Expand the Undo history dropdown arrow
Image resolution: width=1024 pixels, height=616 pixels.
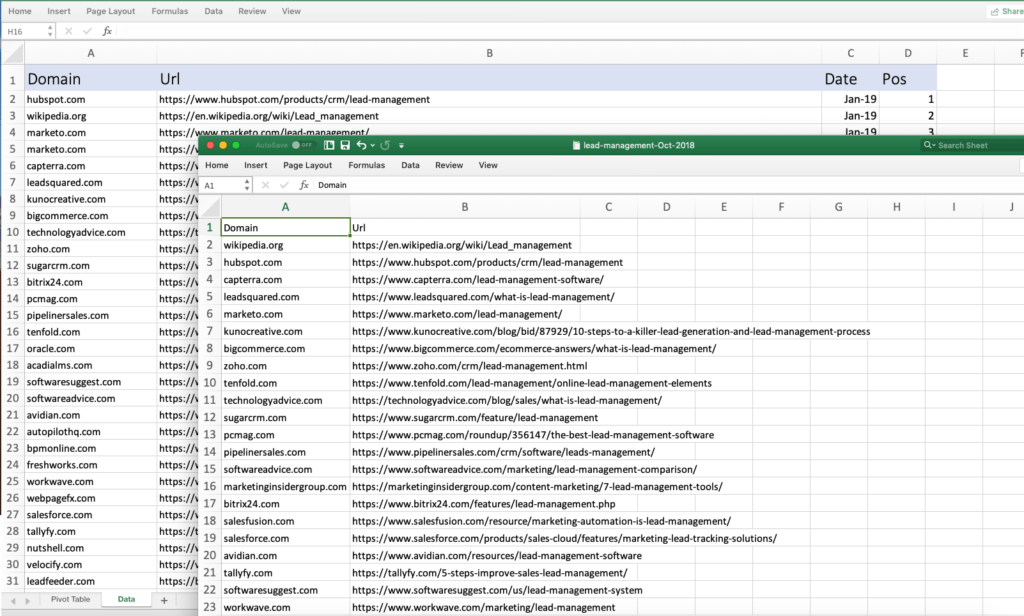pyautogui.click(x=372, y=146)
